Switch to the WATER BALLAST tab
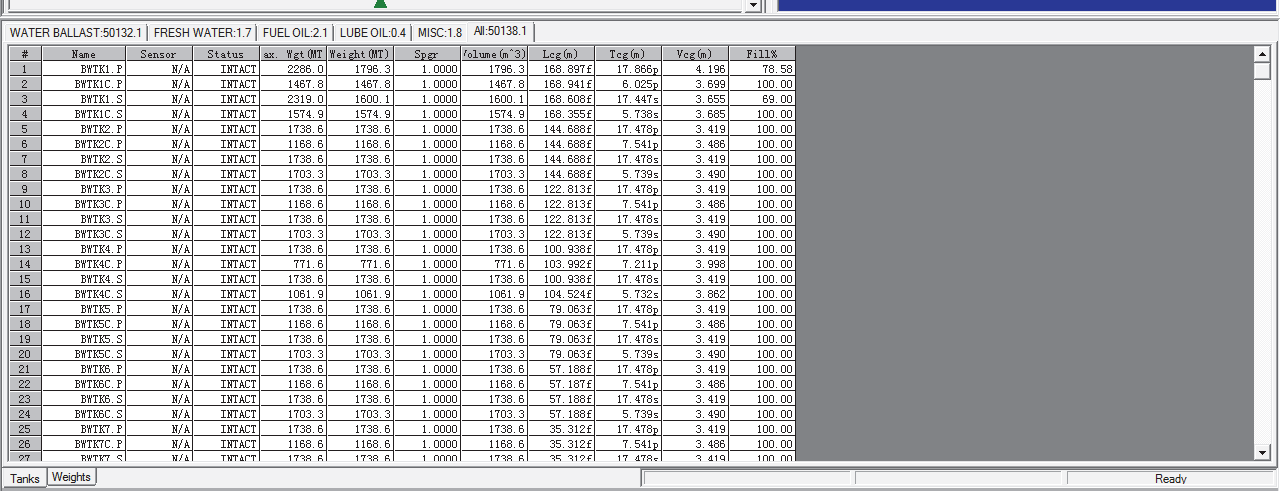 [75, 33]
